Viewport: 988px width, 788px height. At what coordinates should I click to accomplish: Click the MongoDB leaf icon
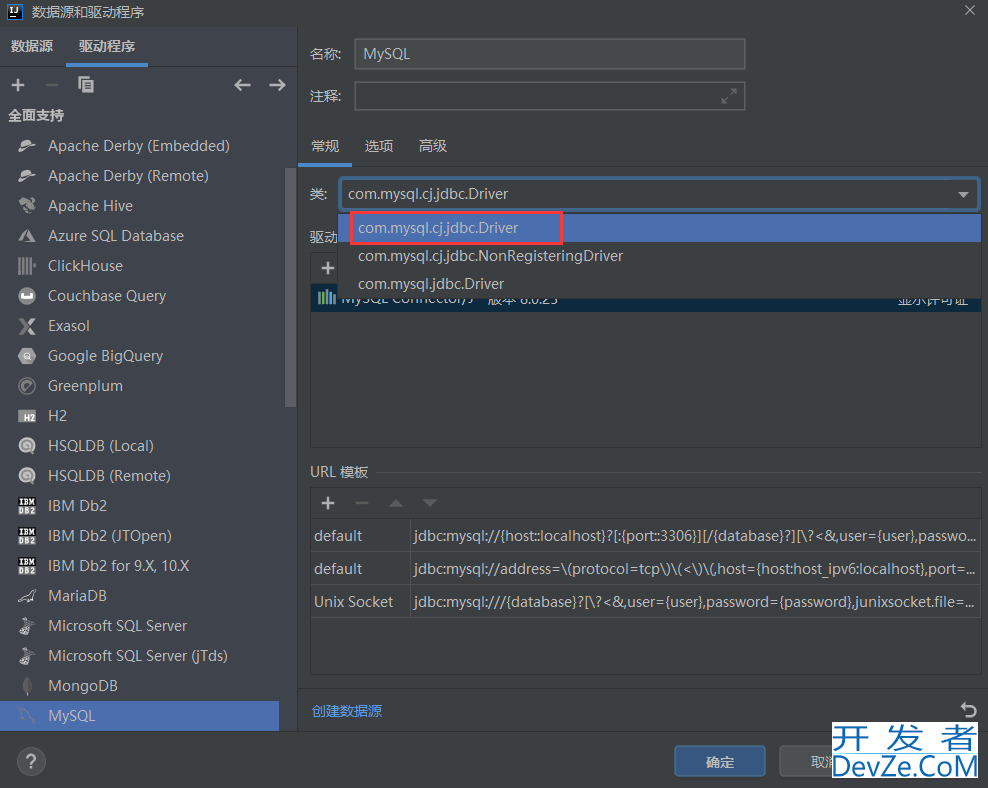coord(26,686)
